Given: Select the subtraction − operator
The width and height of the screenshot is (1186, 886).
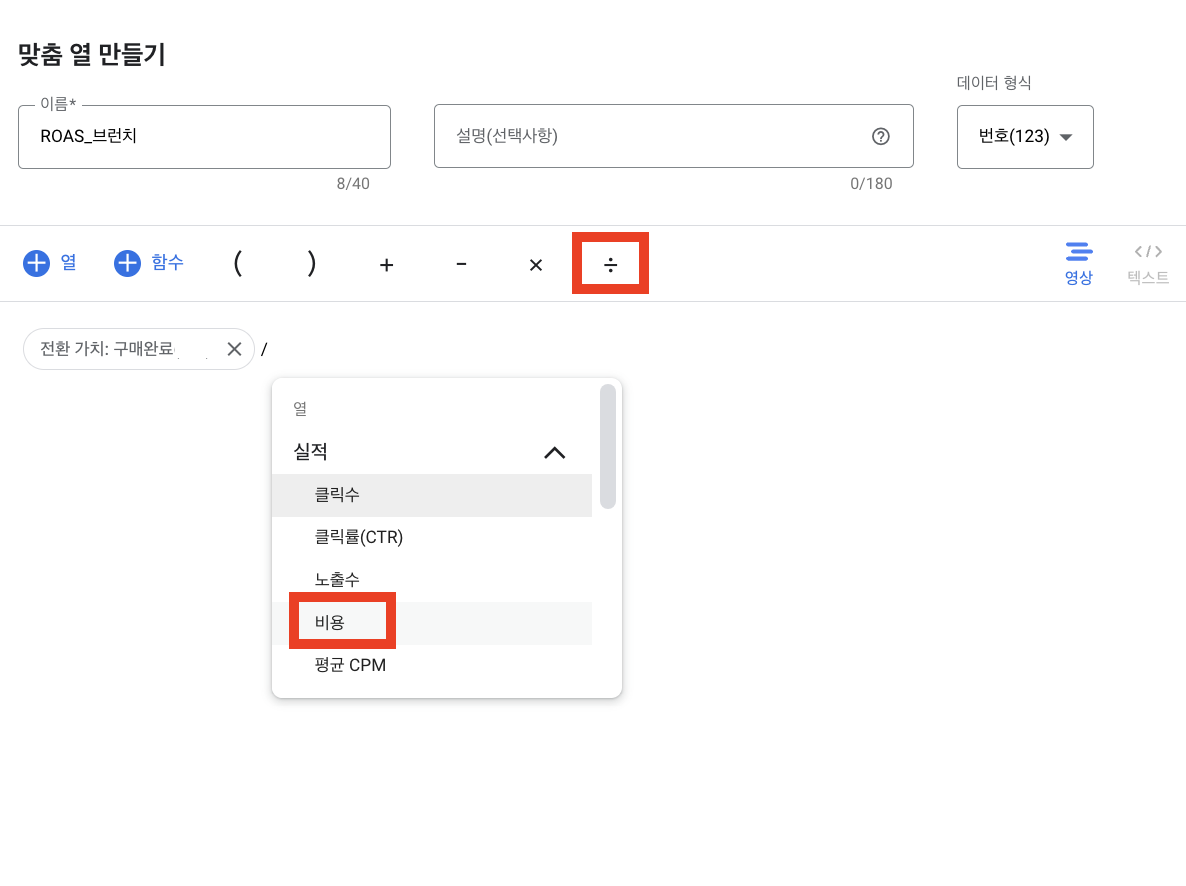Looking at the screenshot, I should [x=461, y=264].
